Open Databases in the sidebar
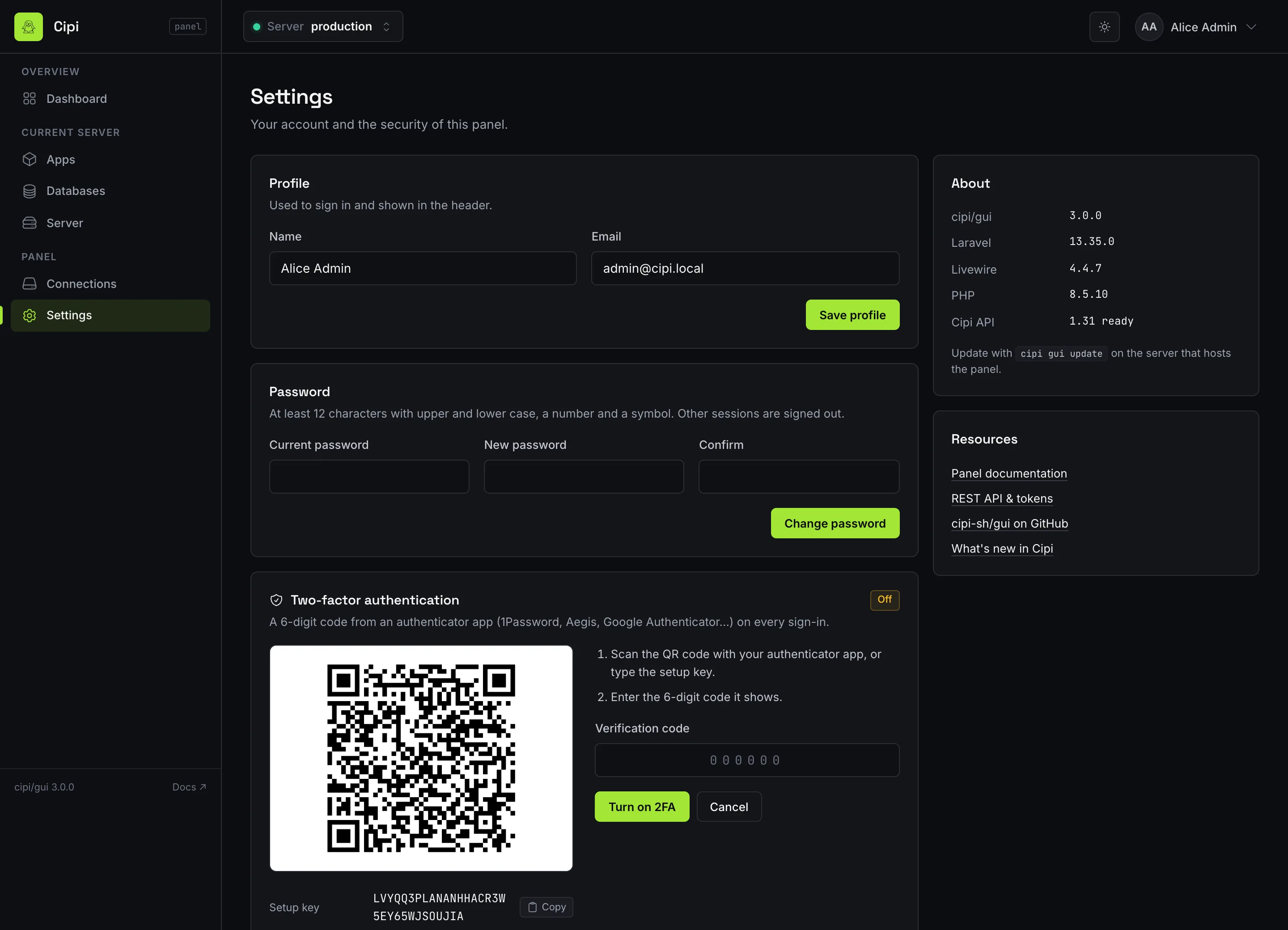 coord(110,191)
